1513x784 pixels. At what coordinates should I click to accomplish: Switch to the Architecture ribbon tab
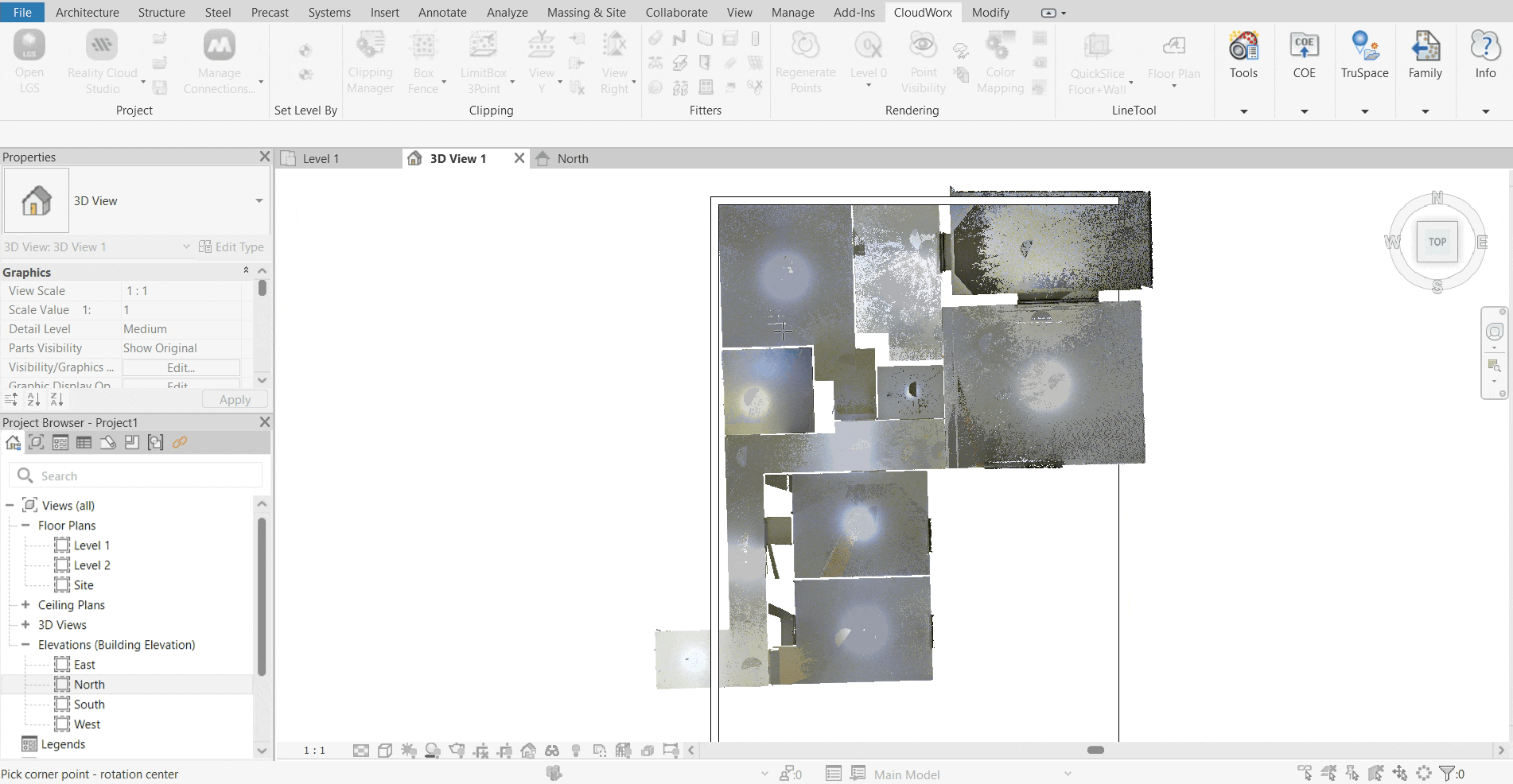click(87, 12)
